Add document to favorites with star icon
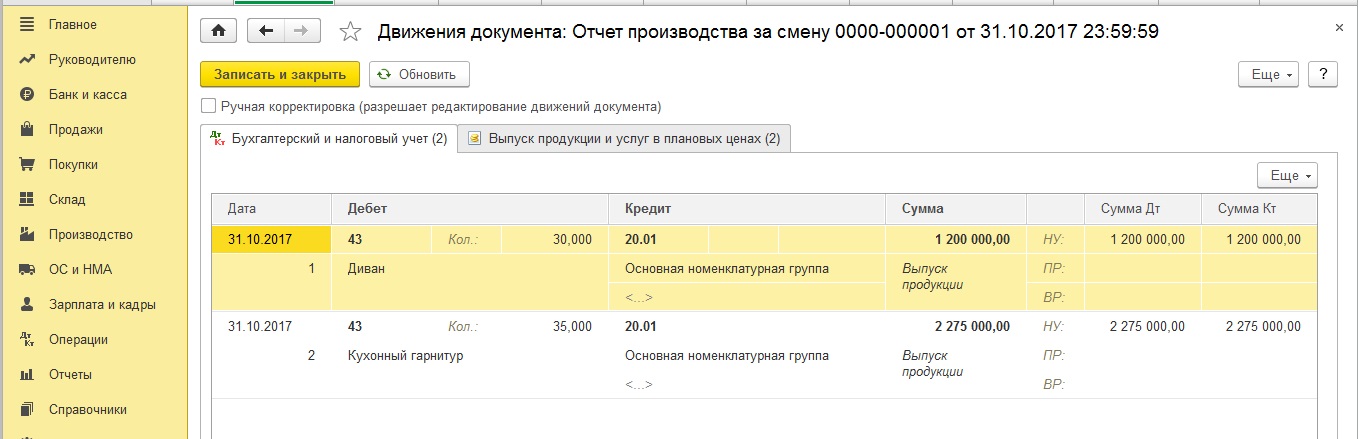The height and width of the screenshot is (439, 1358). pyautogui.click(x=350, y=32)
